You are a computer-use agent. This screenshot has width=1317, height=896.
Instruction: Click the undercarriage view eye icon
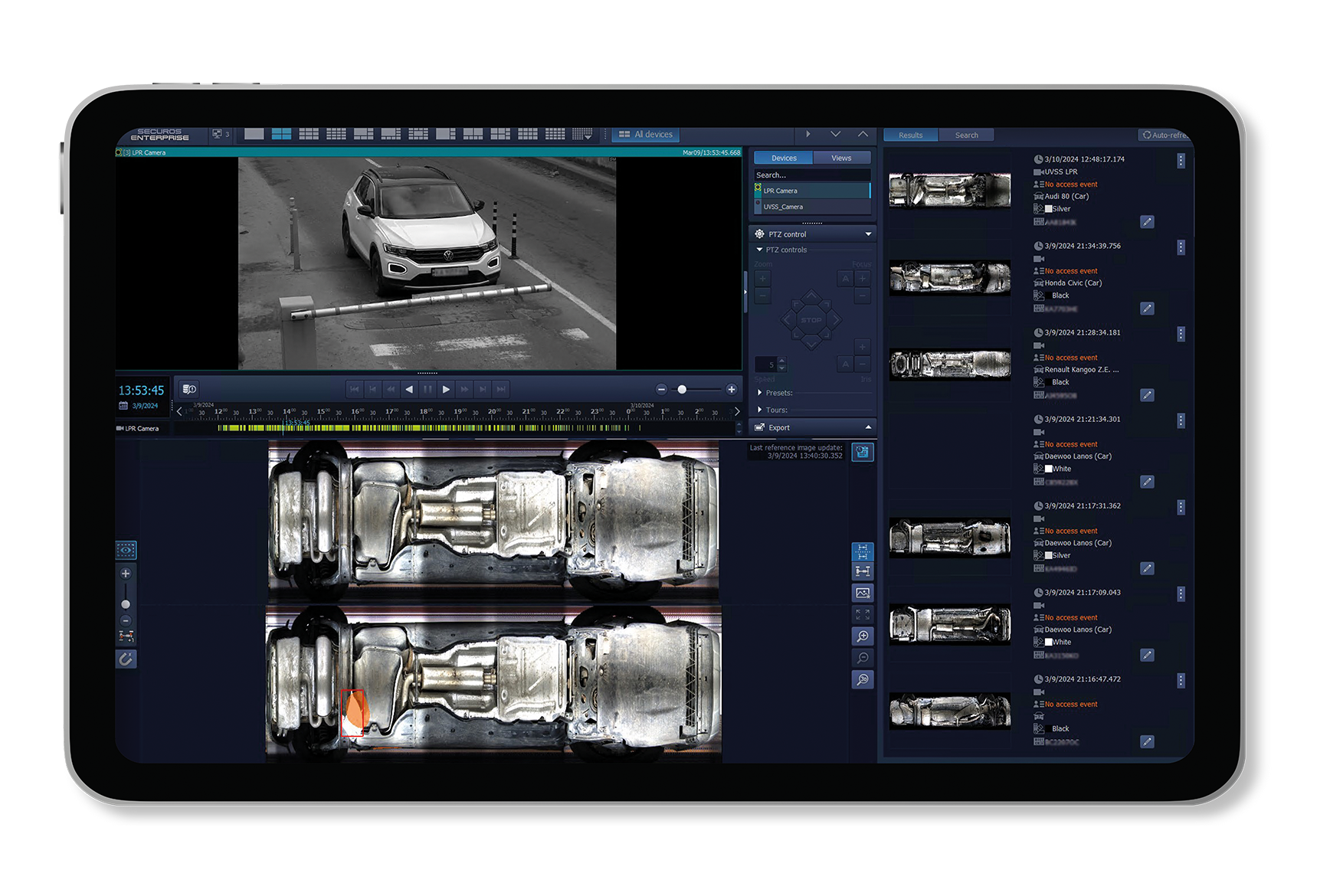point(126,550)
